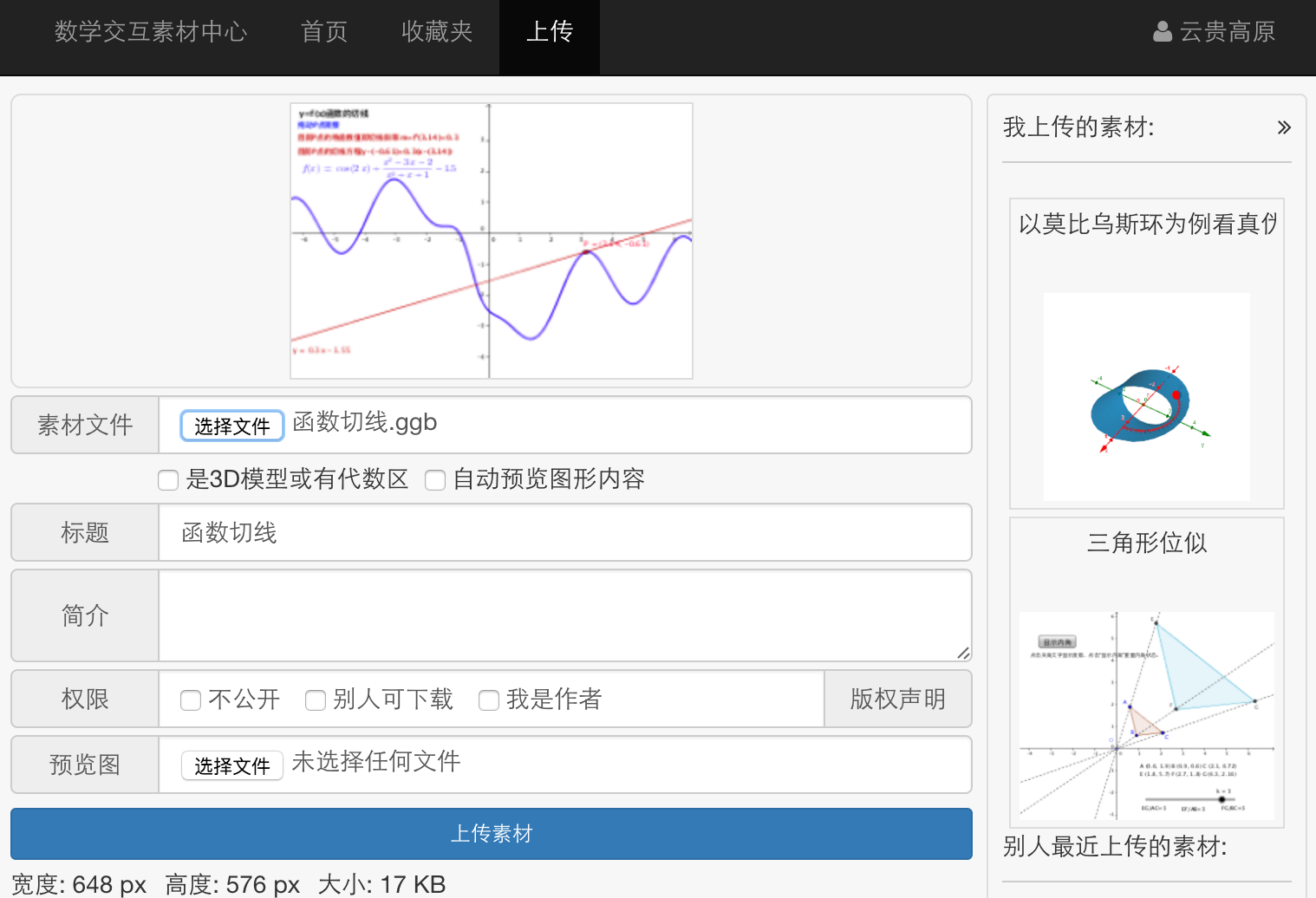Click the user profile icon 云贵高原
Viewport: 1316px width, 898px height.
(1162, 32)
